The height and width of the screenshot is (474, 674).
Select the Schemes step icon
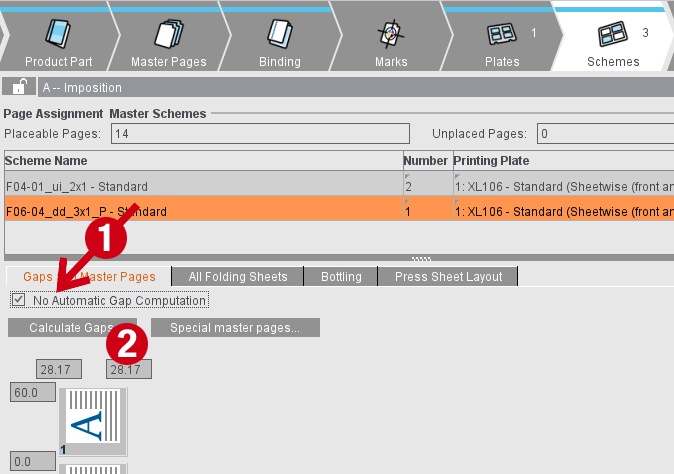612,34
